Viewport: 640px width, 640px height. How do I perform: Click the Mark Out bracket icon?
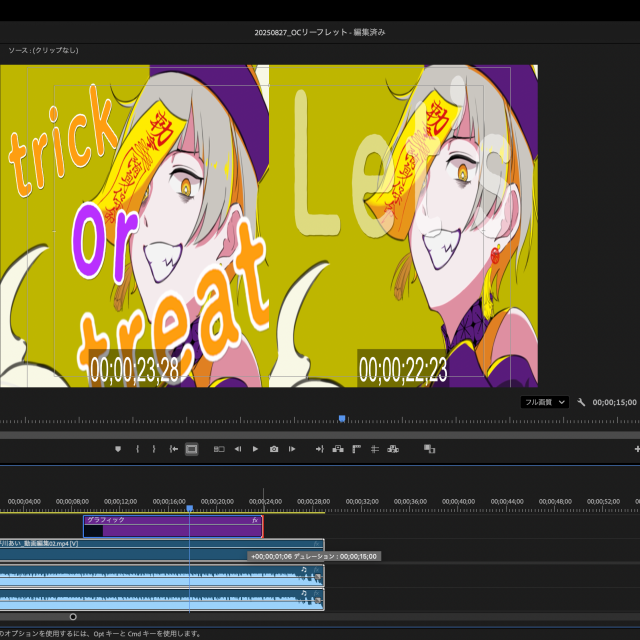click(153, 449)
